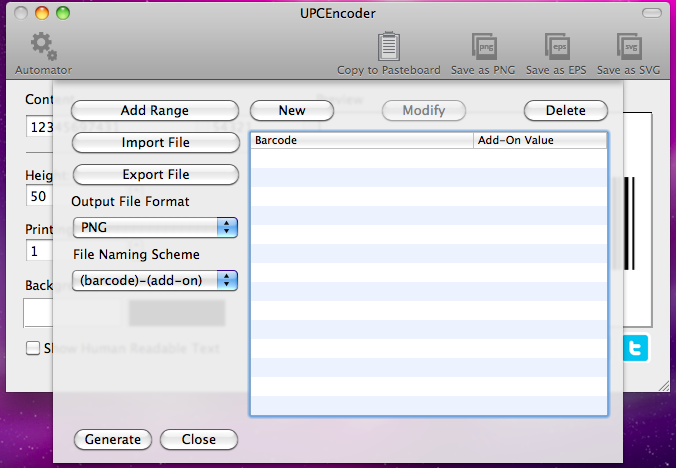The height and width of the screenshot is (468, 676).
Task: Click the Content field starting with 123
Action: pyautogui.click(x=40, y=126)
